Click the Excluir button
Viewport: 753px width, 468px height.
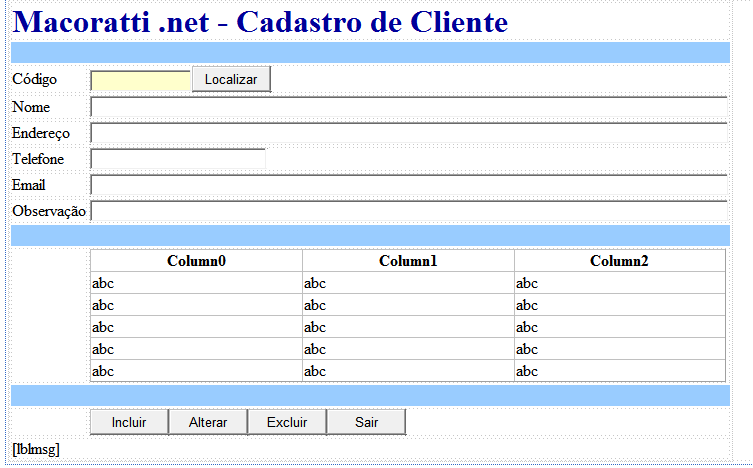(287, 422)
